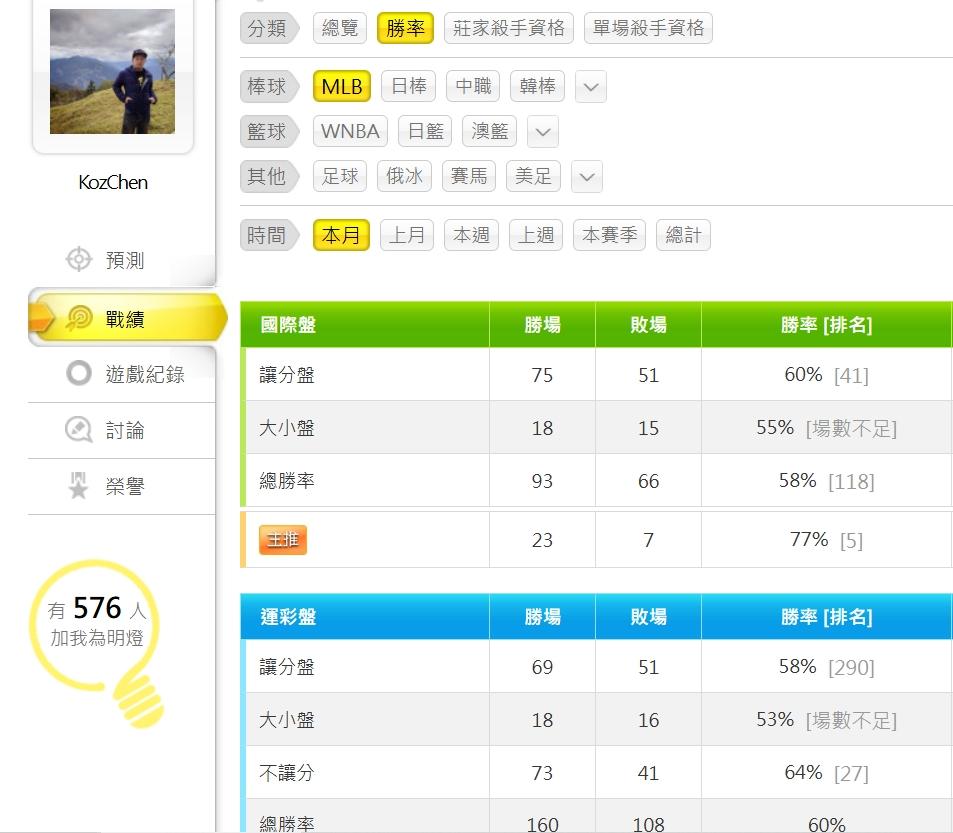This screenshot has width=953, height=833.
Task: Switch time range to 本賽季
Action: [x=609, y=235]
